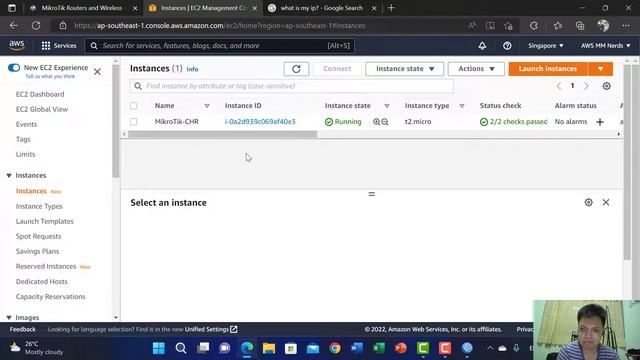The width and height of the screenshot is (640, 360).
Task: Switch to what is my ip tab
Action: (322, 8)
